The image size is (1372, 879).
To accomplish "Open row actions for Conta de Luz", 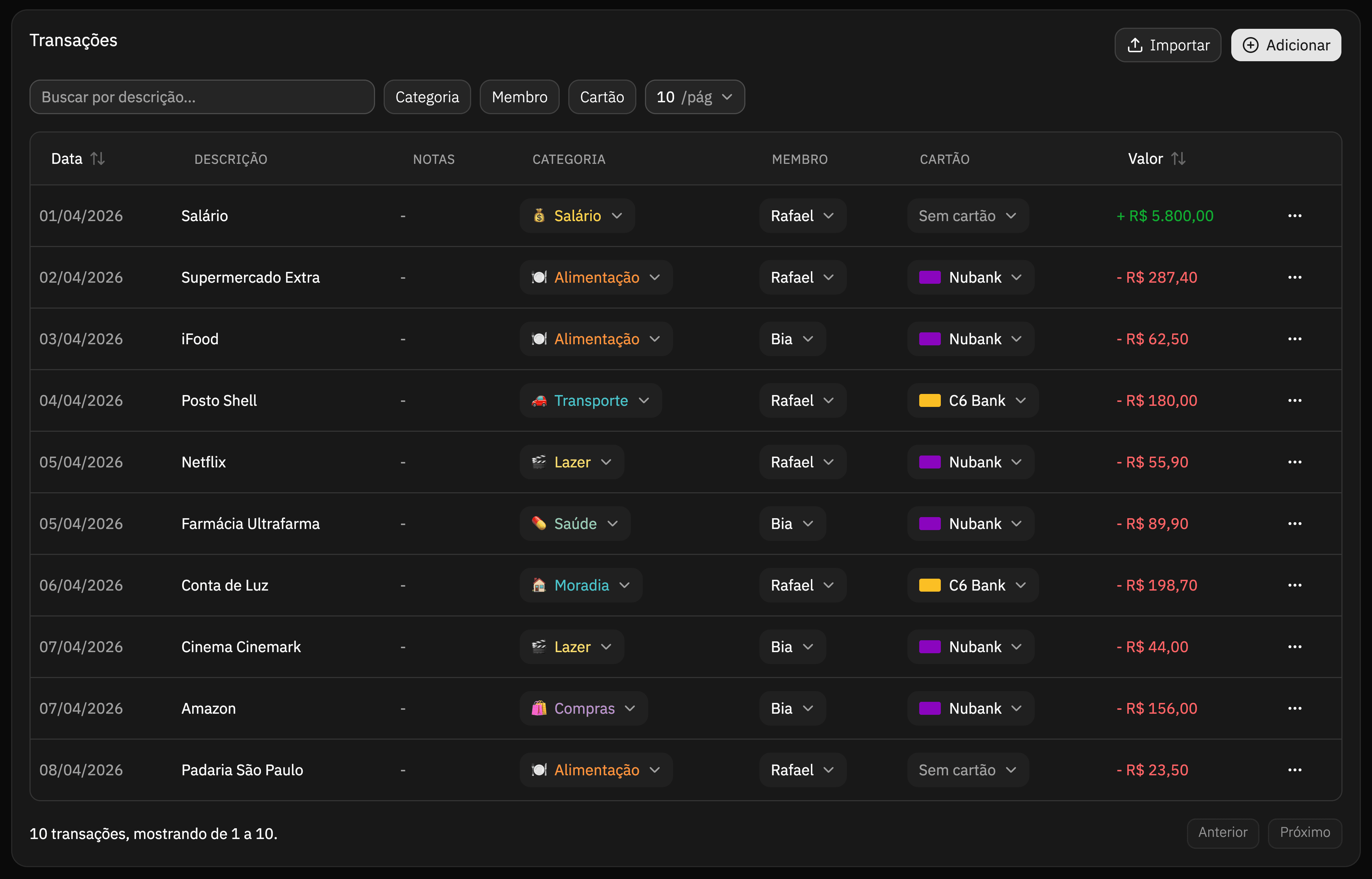I will 1294,585.
